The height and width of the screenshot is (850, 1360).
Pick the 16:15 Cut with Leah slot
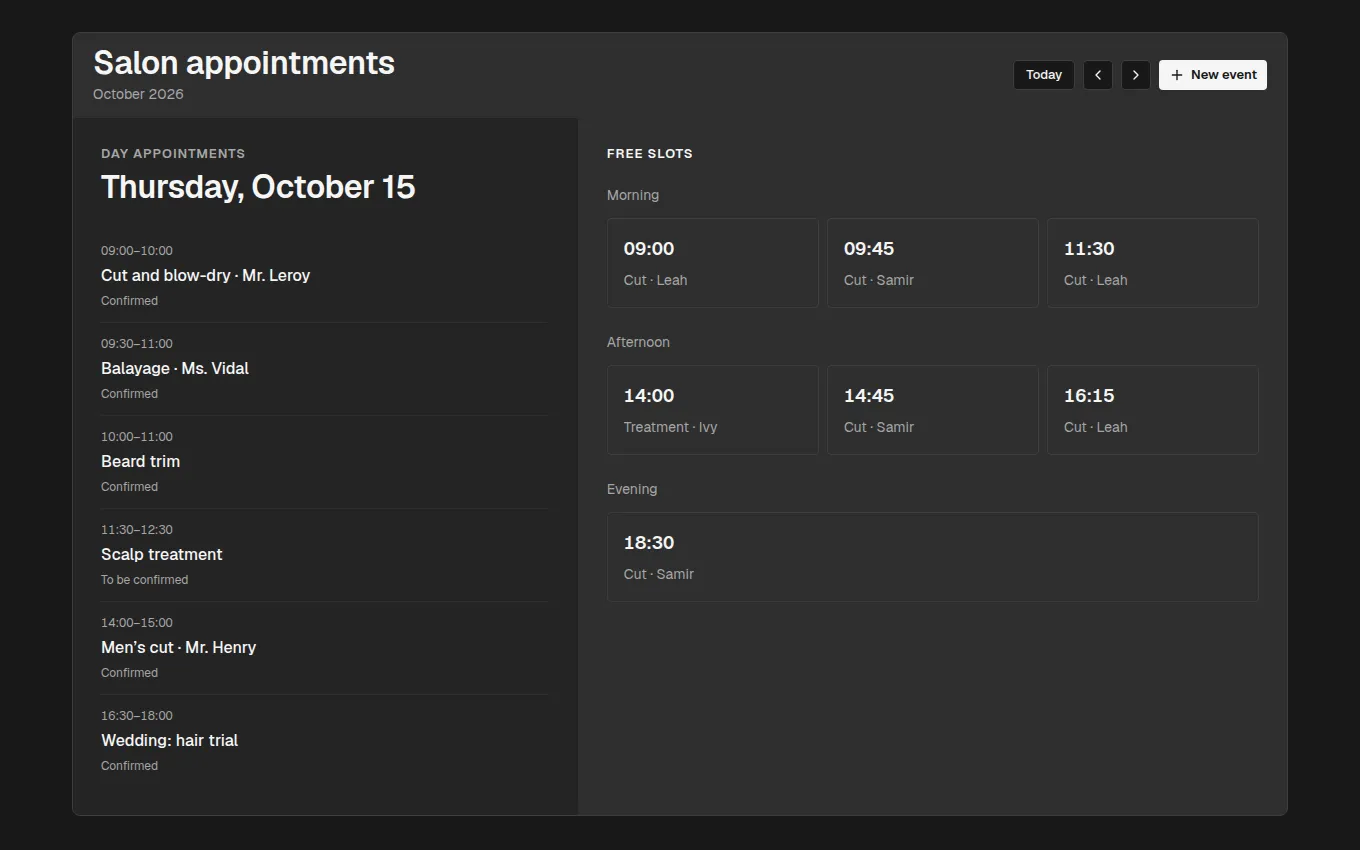(x=1153, y=410)
